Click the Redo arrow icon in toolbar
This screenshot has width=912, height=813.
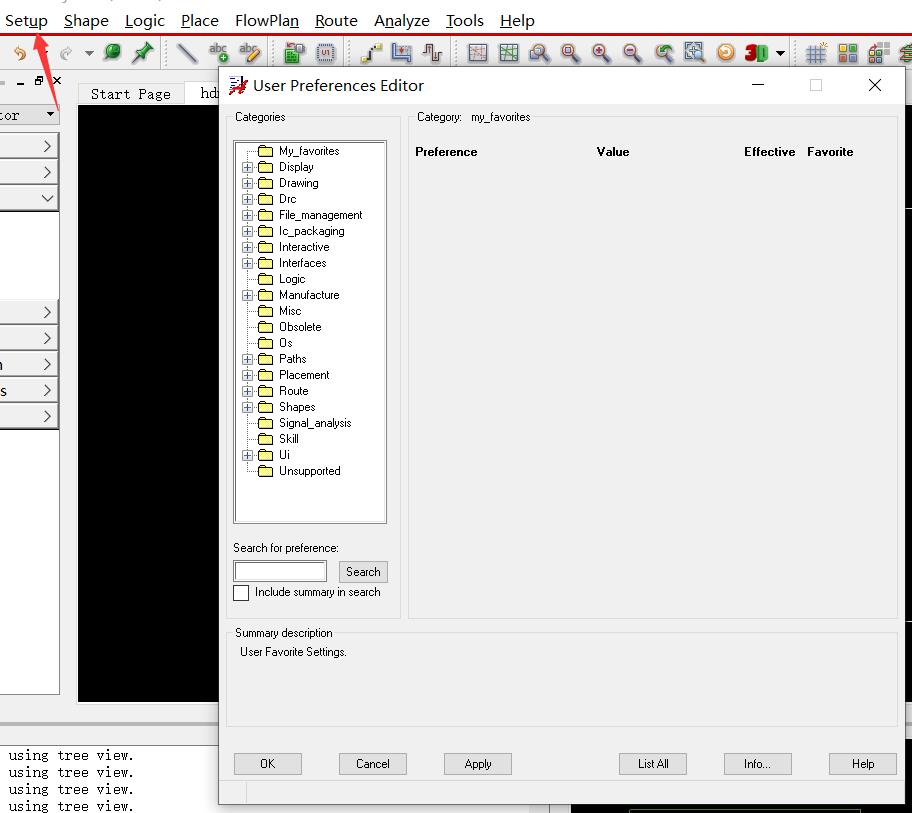pos(66,54)
